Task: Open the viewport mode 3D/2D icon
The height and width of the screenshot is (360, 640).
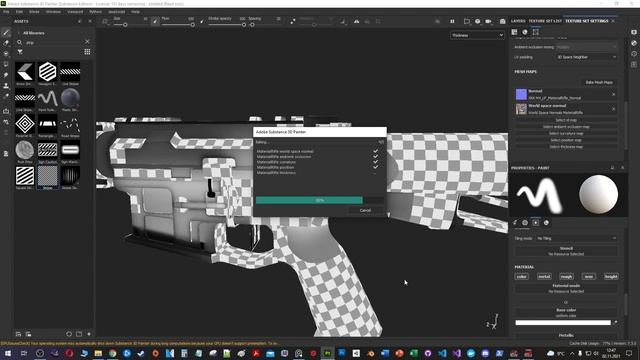Action: pyautogui.click(x=467, y=21)
